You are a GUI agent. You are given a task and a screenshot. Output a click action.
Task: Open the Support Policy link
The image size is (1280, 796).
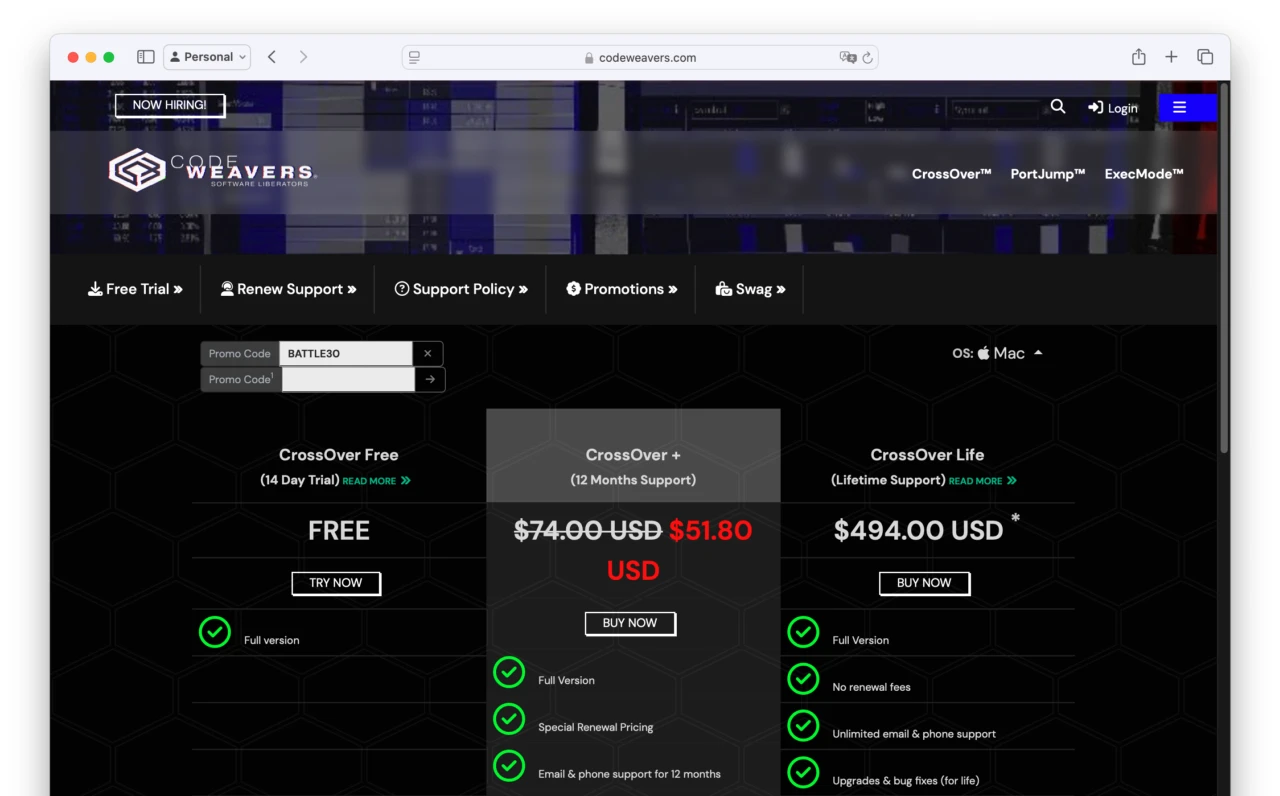tap(461, 289)
